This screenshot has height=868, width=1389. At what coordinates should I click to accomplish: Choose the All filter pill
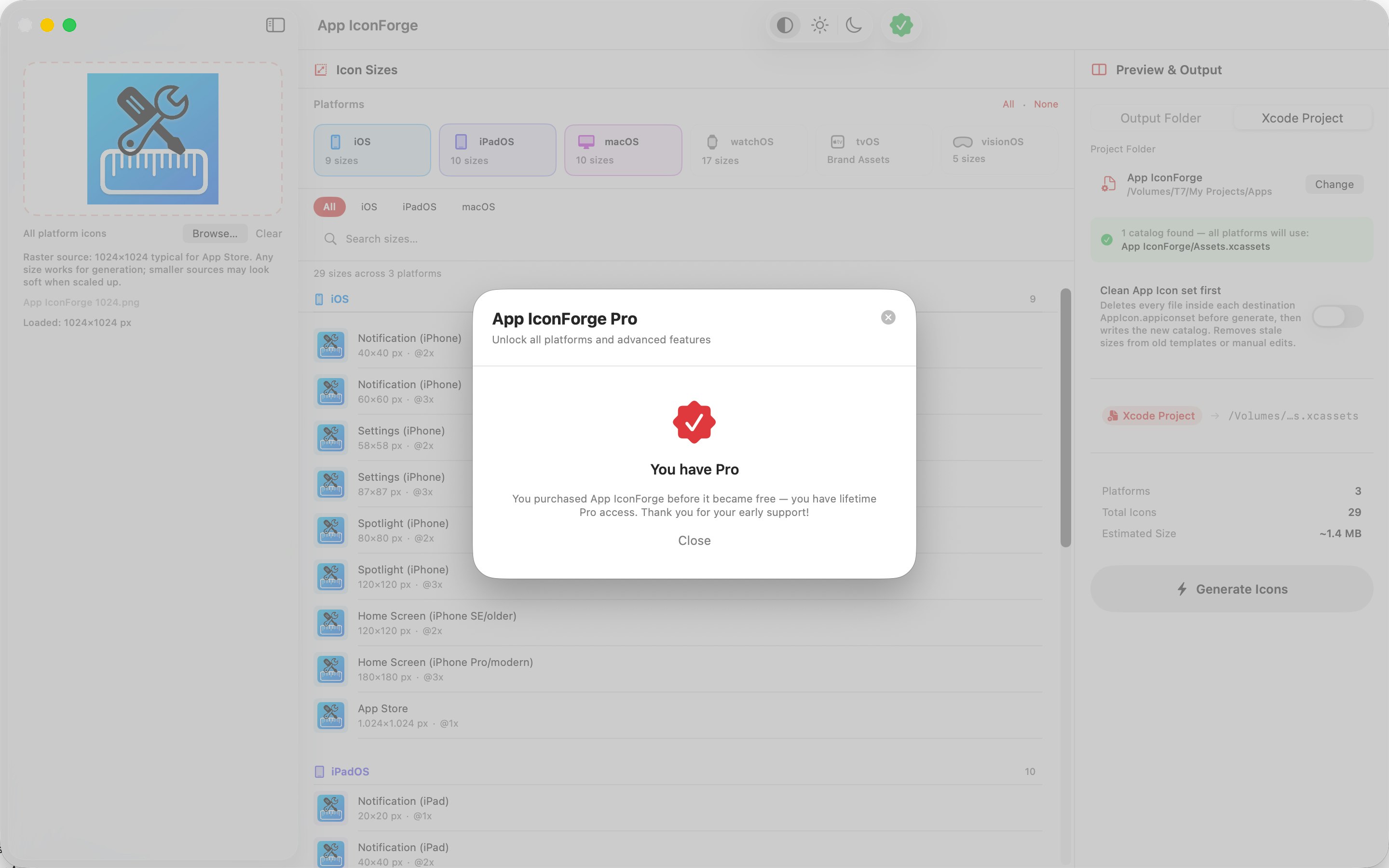coord(329,207)
